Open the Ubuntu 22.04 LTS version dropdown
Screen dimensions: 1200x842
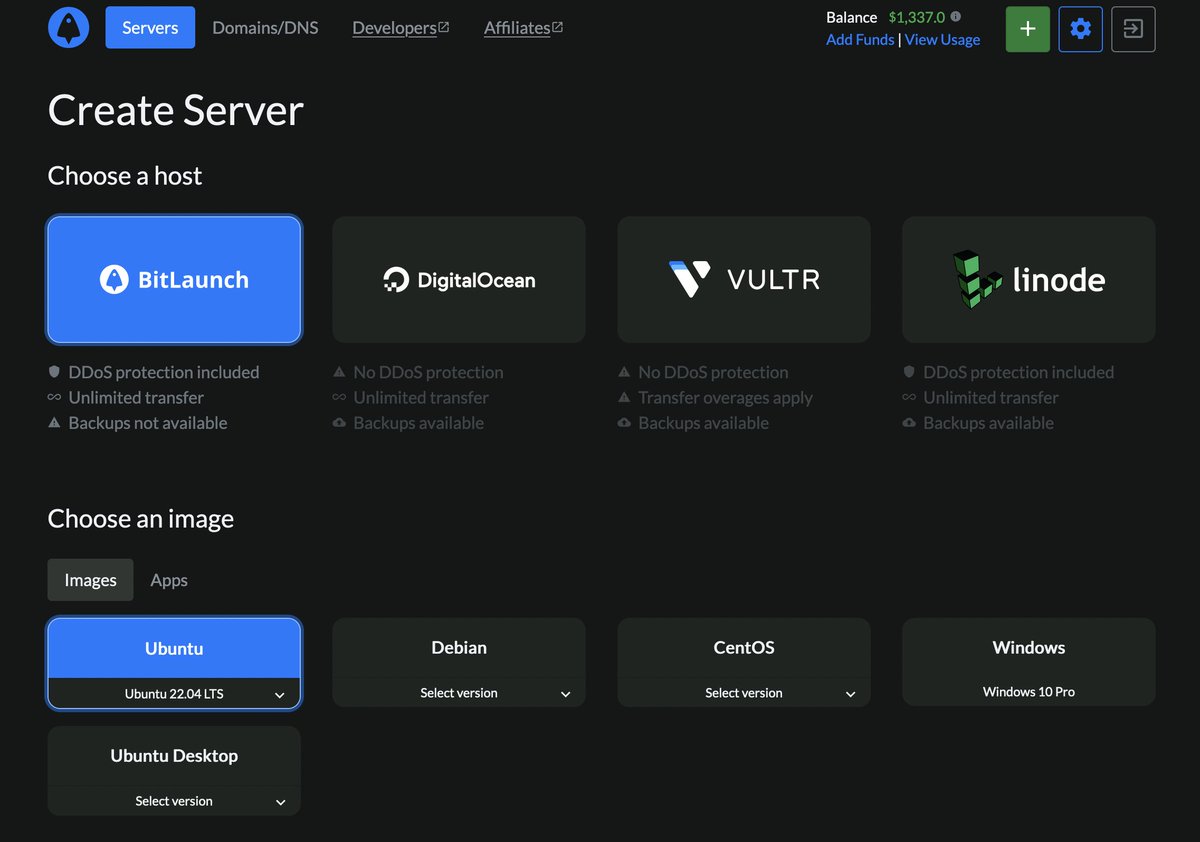tap(174, 693)
